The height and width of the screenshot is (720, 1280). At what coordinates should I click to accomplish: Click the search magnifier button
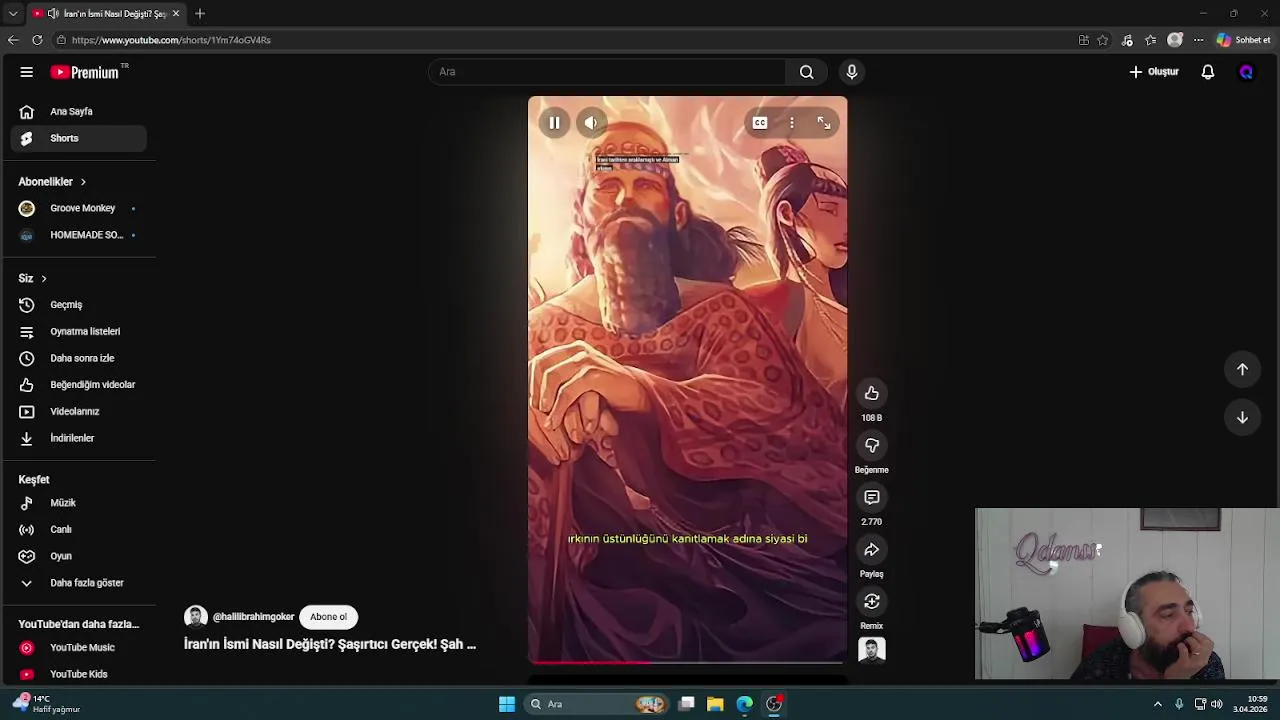pos(806,72)
